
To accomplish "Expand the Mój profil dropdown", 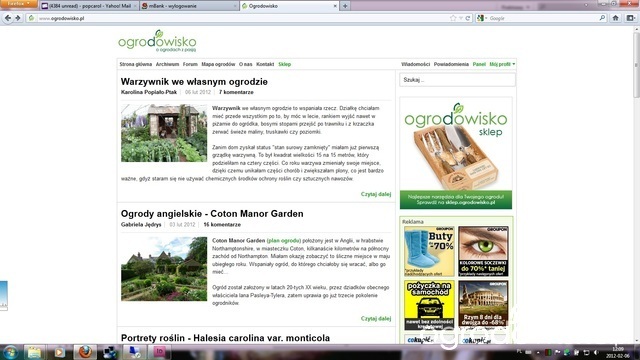I will click(x=502, y=64).
